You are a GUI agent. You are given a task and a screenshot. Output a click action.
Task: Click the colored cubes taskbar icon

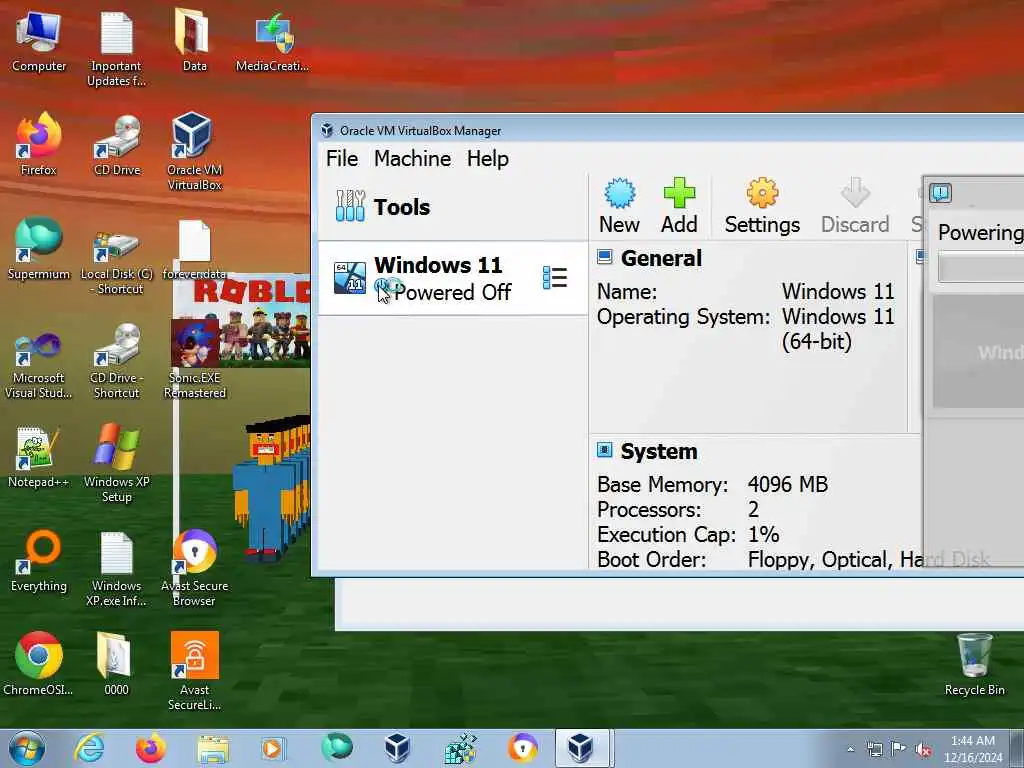460,748
